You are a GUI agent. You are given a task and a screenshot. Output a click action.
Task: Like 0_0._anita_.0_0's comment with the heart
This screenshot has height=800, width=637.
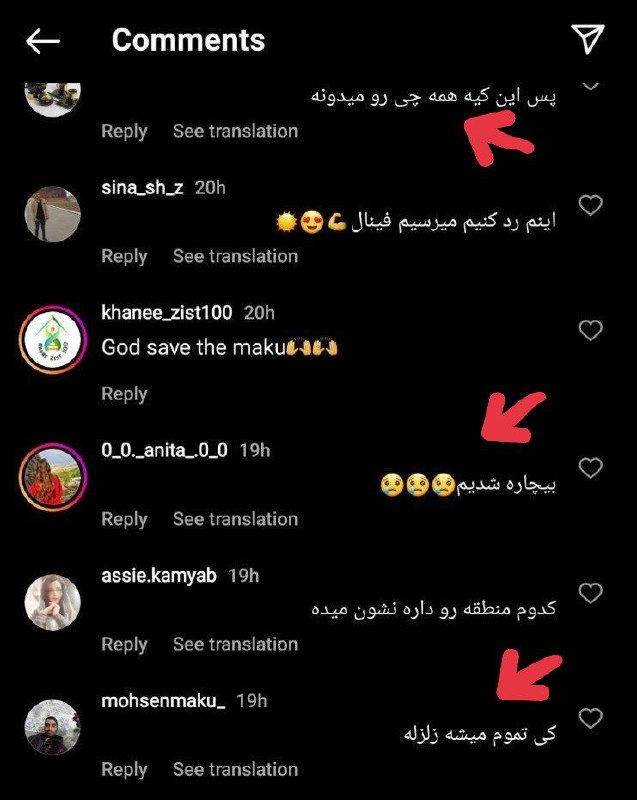591,468
